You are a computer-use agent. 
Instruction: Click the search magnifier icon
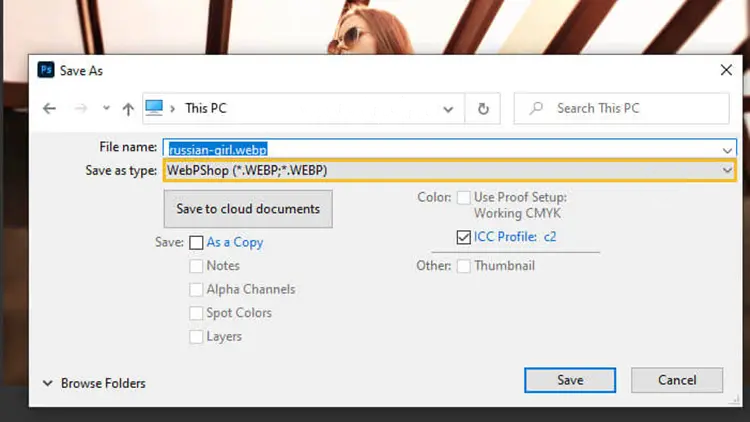tap(536, 108)
